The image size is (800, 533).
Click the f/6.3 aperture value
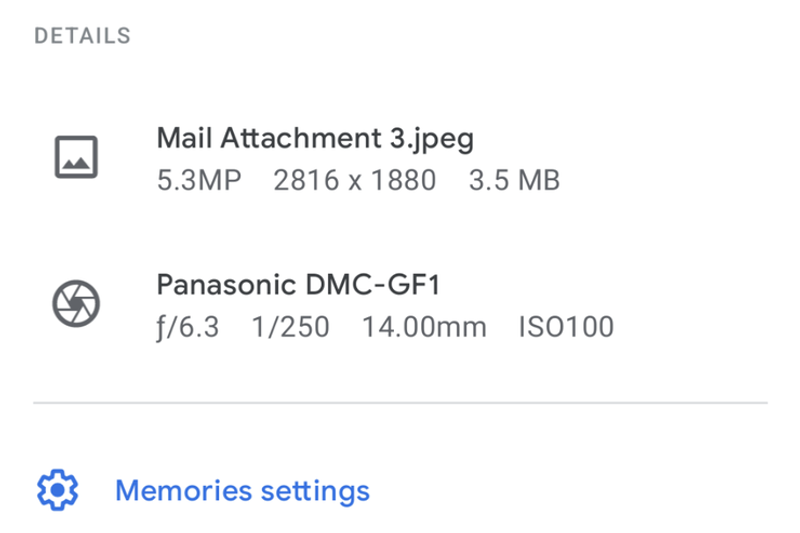(188, 327)
